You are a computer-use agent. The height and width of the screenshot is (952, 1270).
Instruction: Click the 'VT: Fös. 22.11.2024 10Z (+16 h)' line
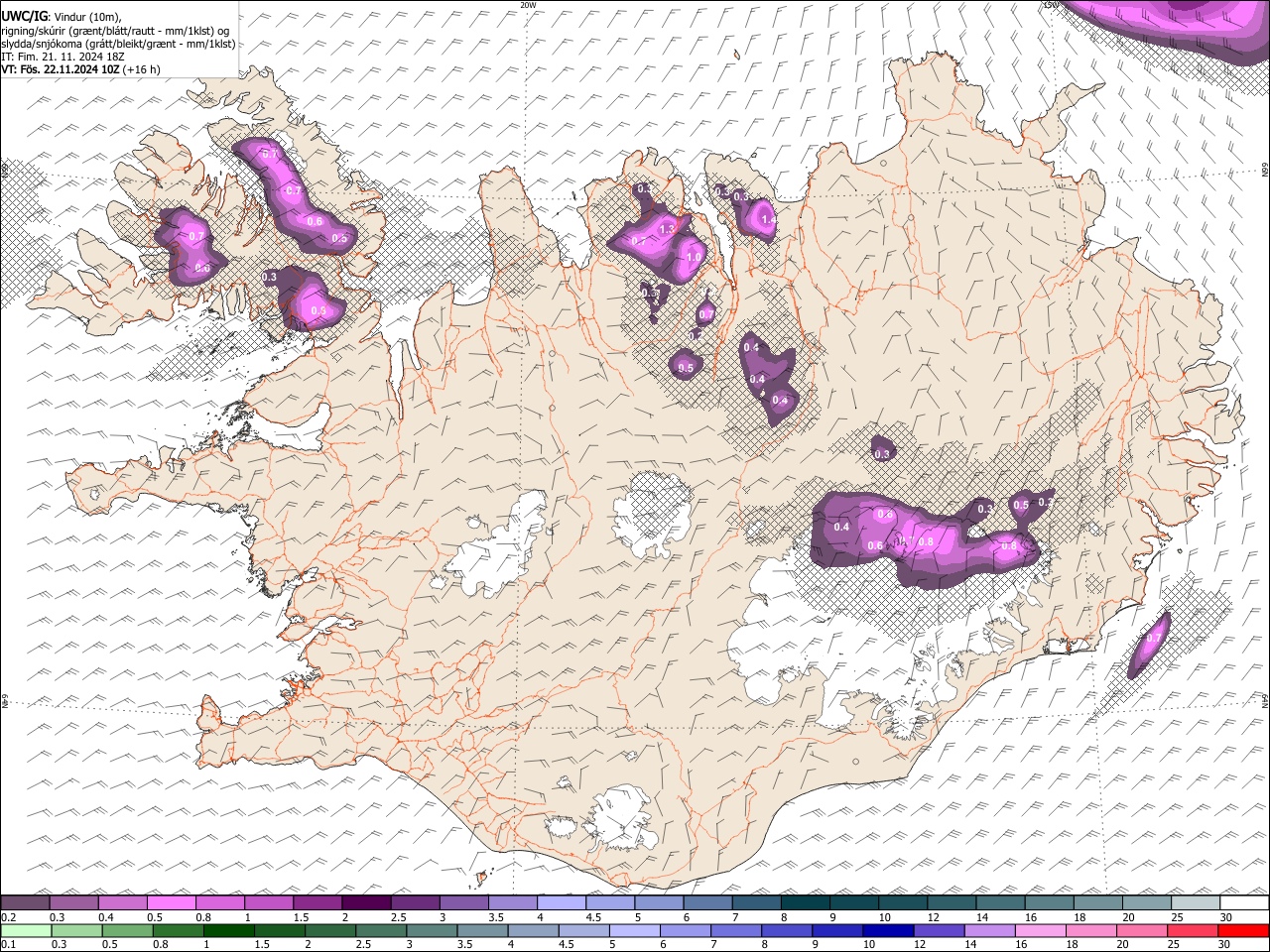(80, 69)
